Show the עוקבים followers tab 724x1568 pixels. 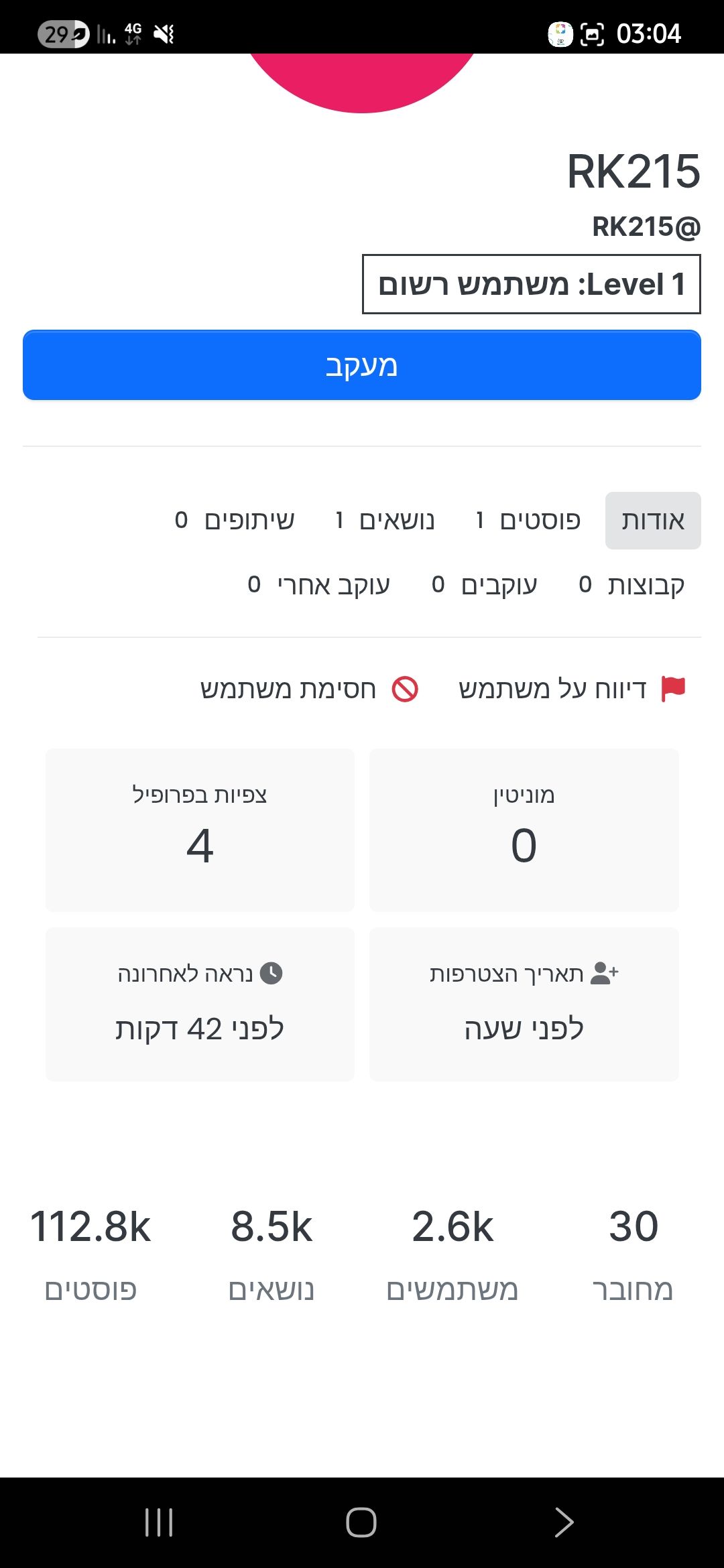point(484,585)
